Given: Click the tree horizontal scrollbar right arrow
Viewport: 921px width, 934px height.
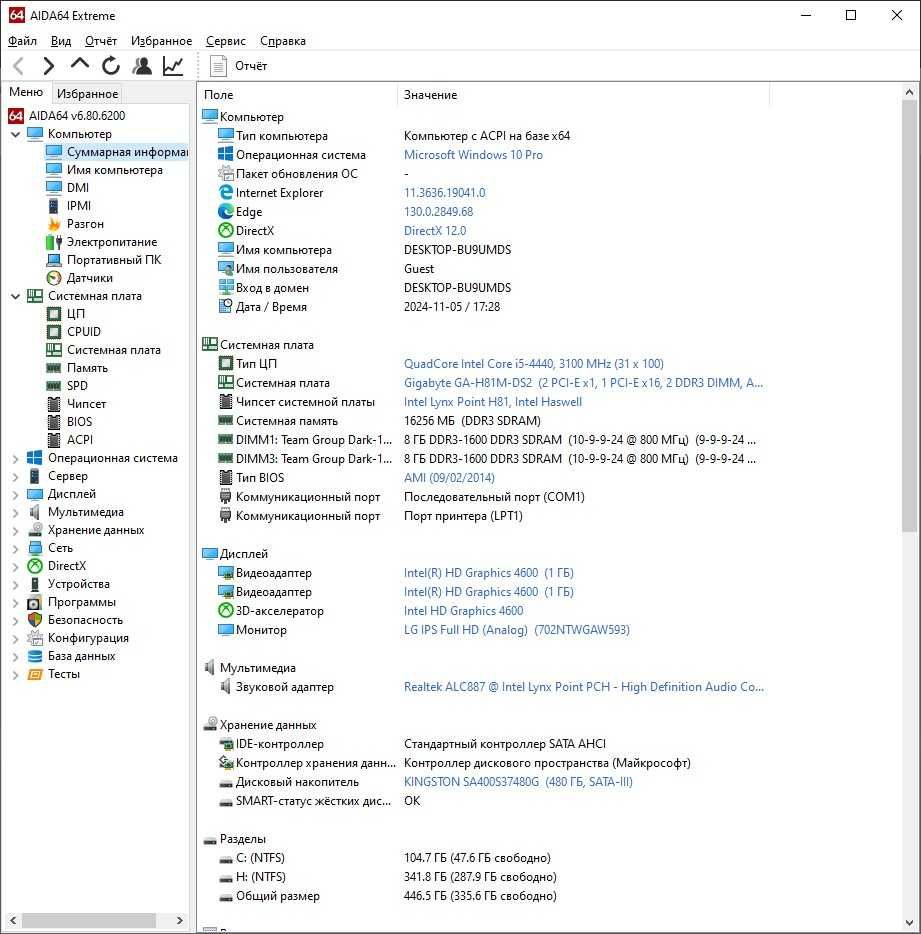Looking at the screenshot, I should pos(180,920).
